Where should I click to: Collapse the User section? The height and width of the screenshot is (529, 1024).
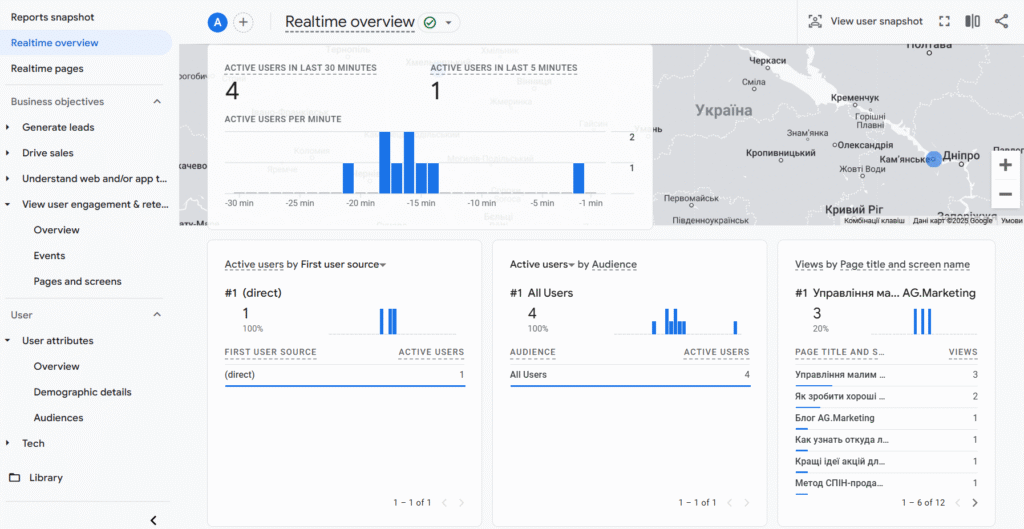[157, 315]
